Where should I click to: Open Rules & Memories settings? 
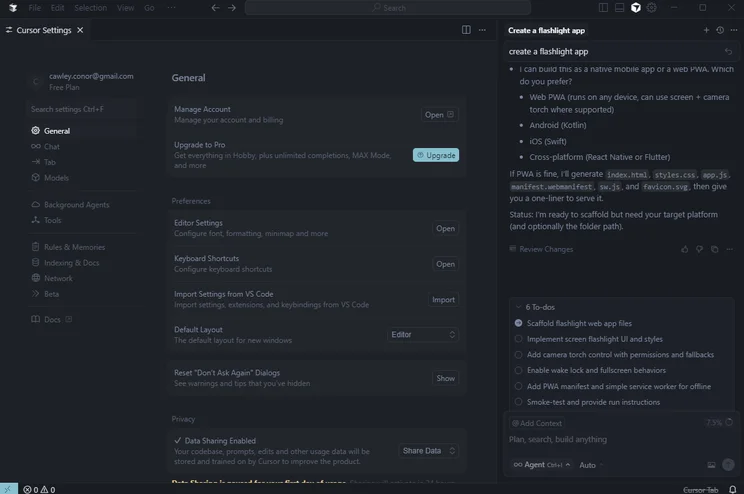pos(83,247)
